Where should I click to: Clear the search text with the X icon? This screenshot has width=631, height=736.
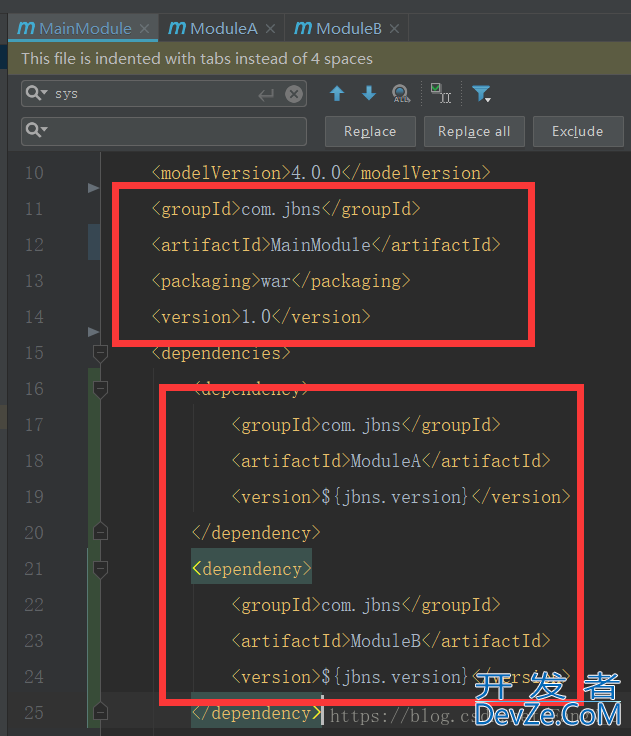pos(294,94)
